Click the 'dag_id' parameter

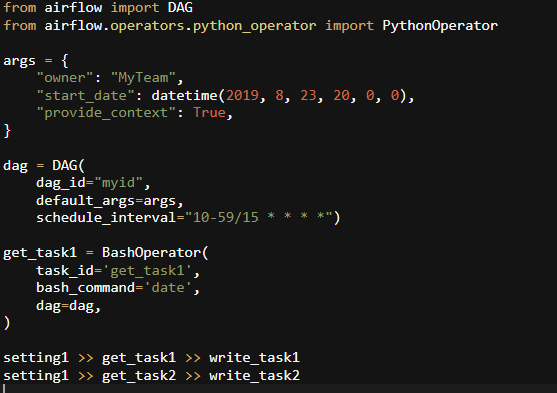[x=60, y=183]
